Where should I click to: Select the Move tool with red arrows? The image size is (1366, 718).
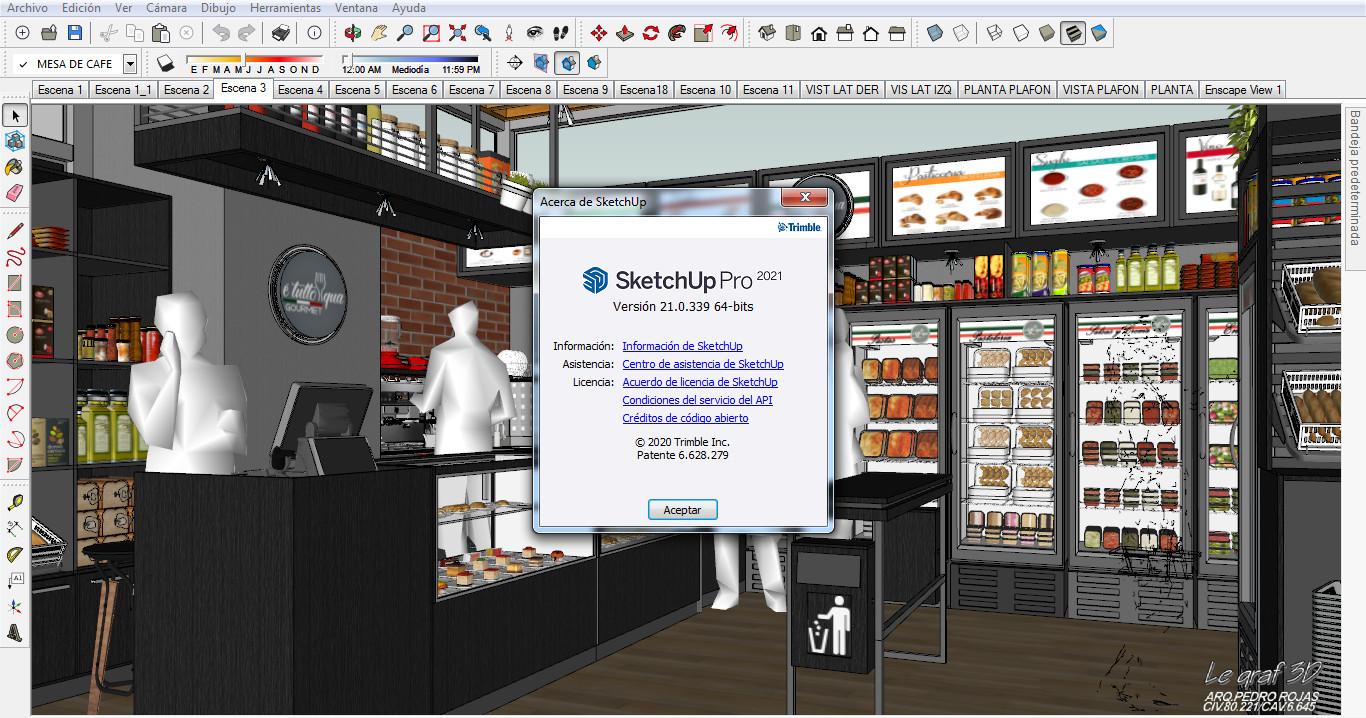pos(599,33)
